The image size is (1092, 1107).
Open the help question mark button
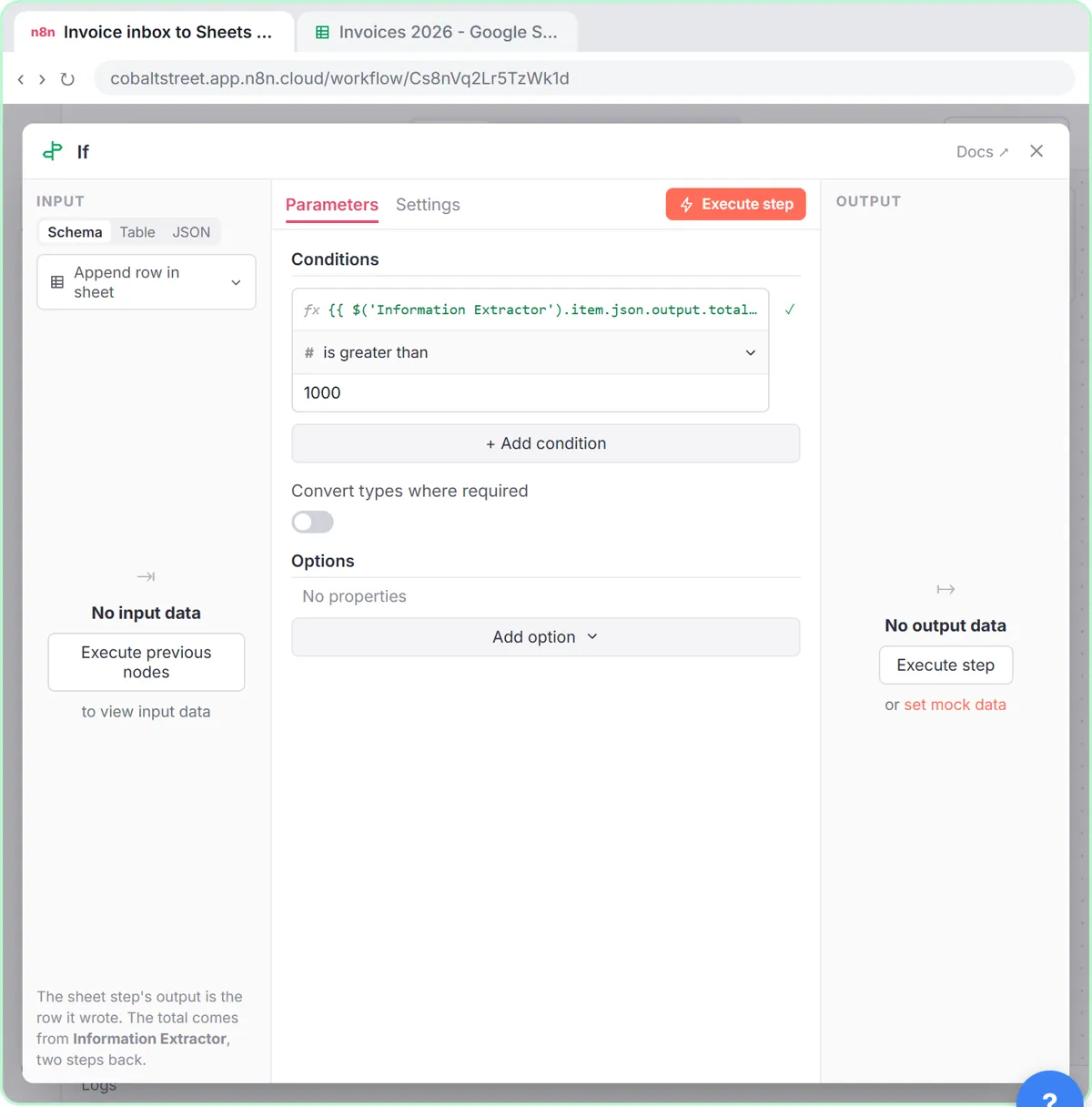(x=1051, y=1092)
